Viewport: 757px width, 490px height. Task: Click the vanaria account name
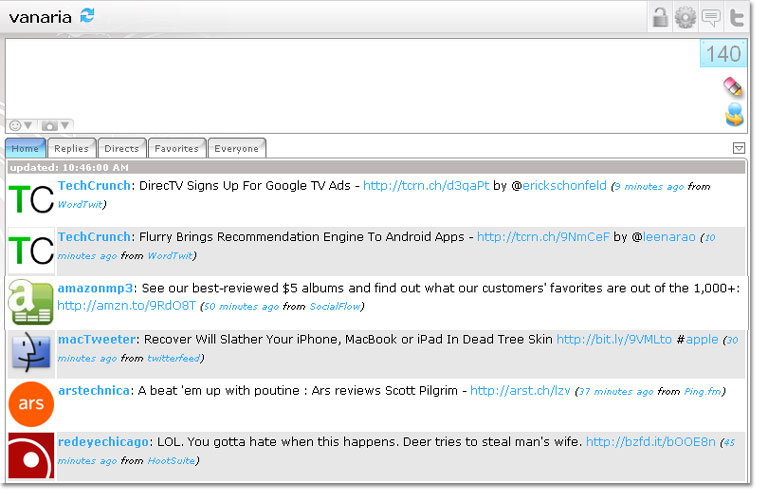click(x=40, y=17)
